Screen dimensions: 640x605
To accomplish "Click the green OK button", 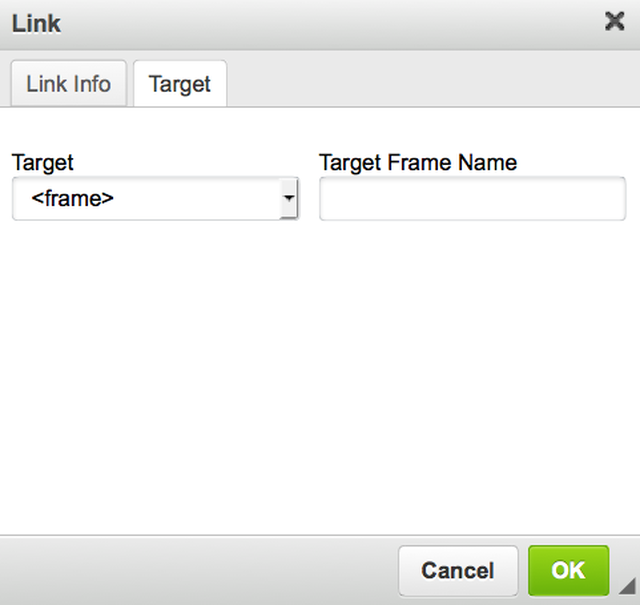I will coord(568,571).
